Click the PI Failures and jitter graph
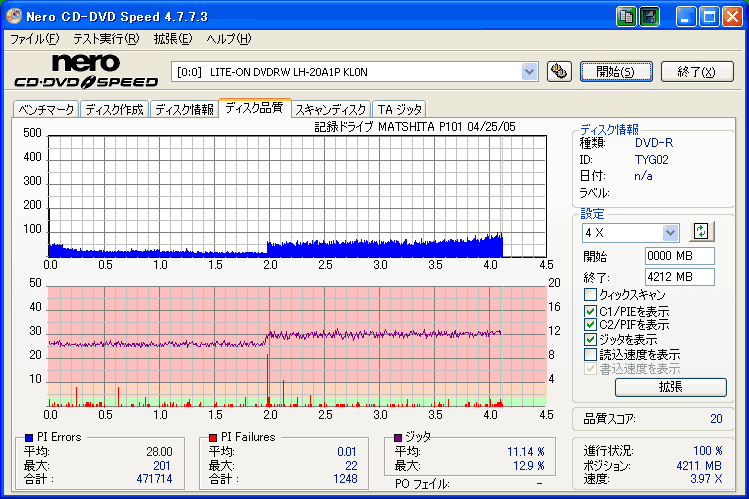This screenshot has height=499, width=749. [297, 346]
